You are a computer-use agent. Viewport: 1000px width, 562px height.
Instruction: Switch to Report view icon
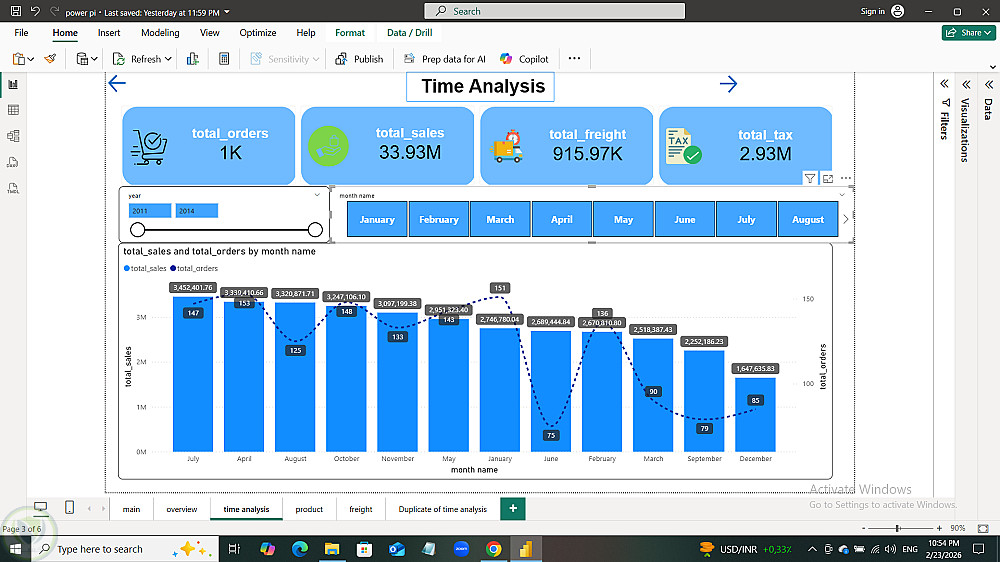13,84
